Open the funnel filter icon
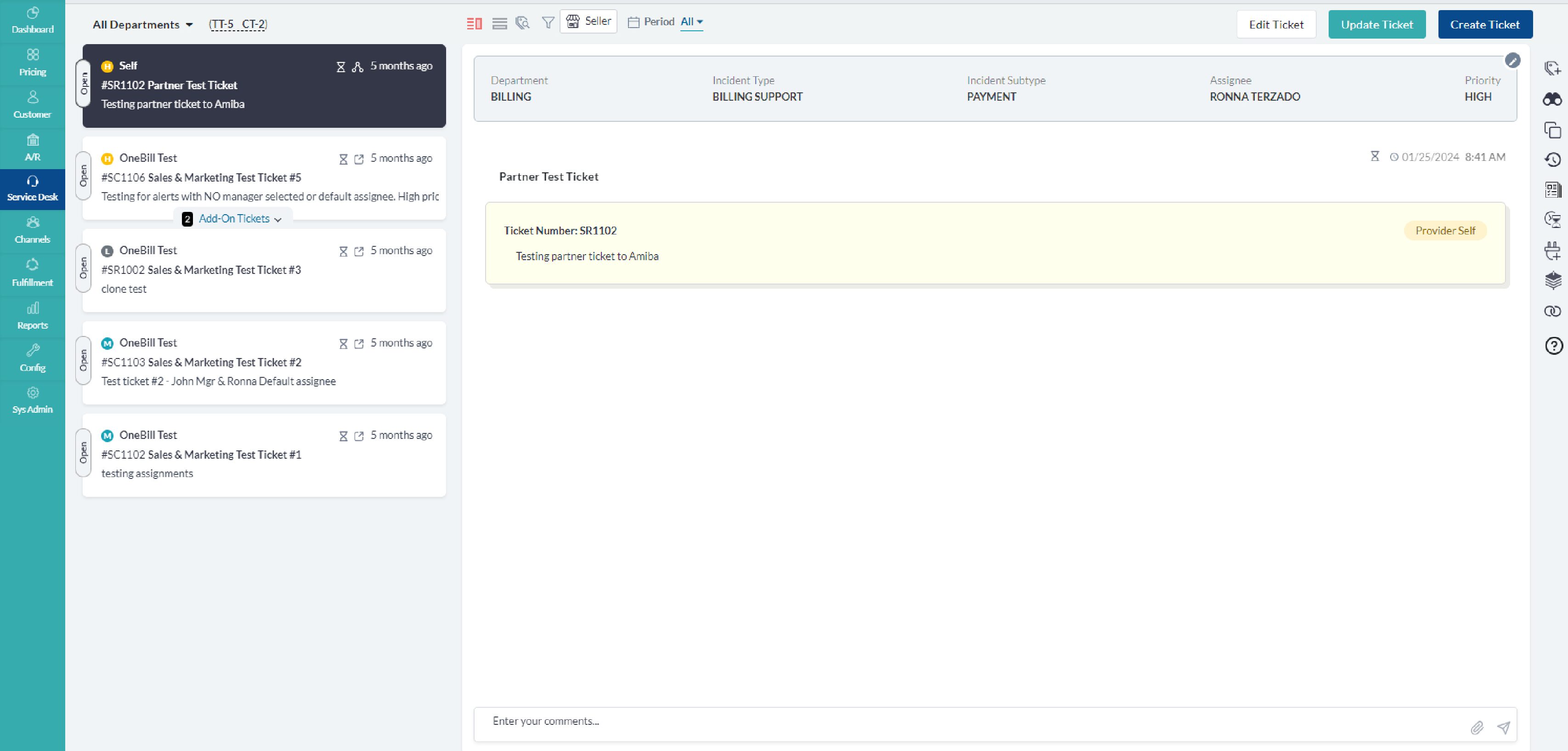This screenshot has height=751, width=1568. point(548,23)
